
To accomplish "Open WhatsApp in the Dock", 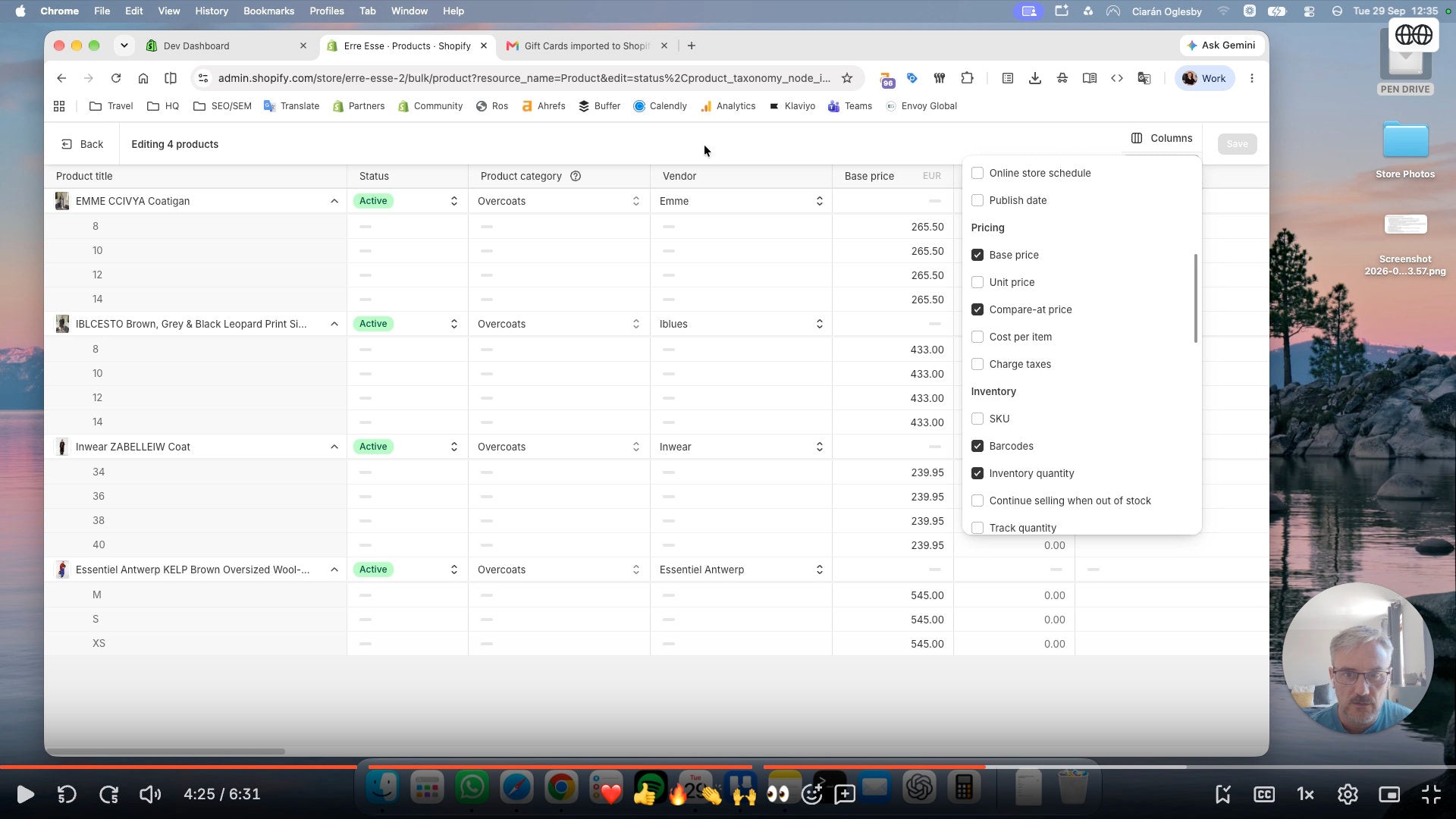I will point(472,789).
